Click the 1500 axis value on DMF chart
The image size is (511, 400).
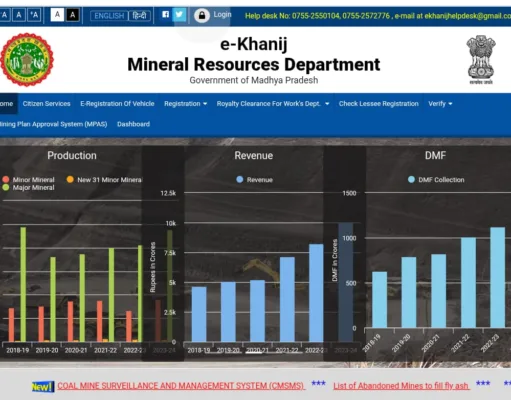349,193
